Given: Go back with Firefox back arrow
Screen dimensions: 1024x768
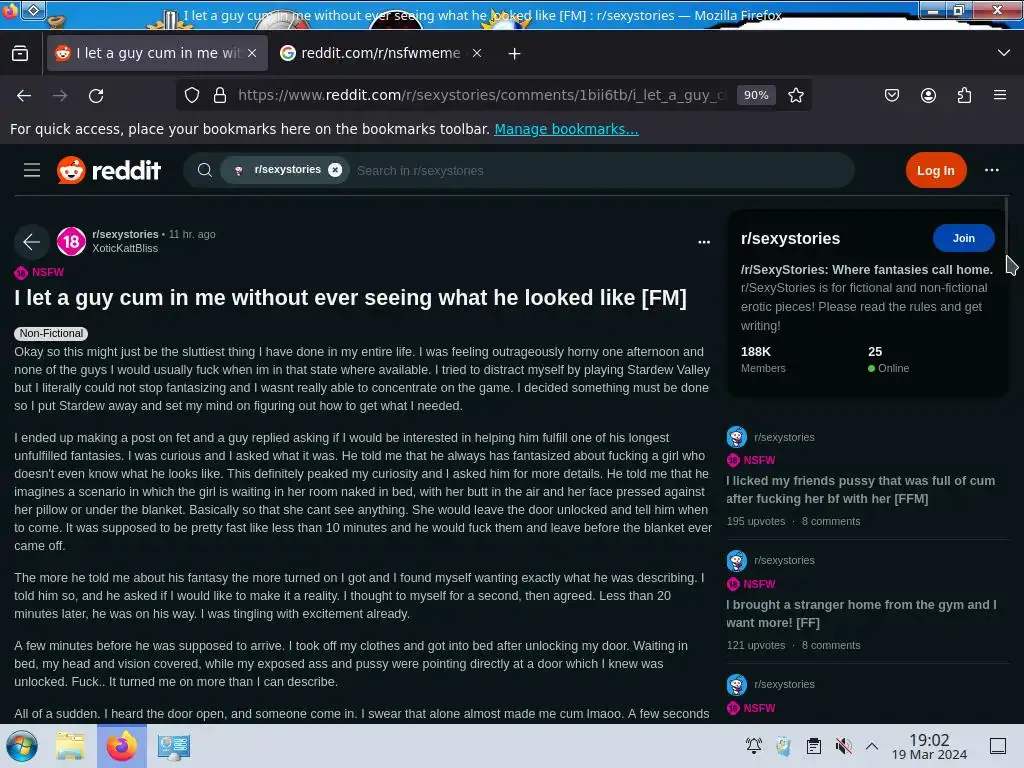Looking at the screenshot, I should pos(24,95).
